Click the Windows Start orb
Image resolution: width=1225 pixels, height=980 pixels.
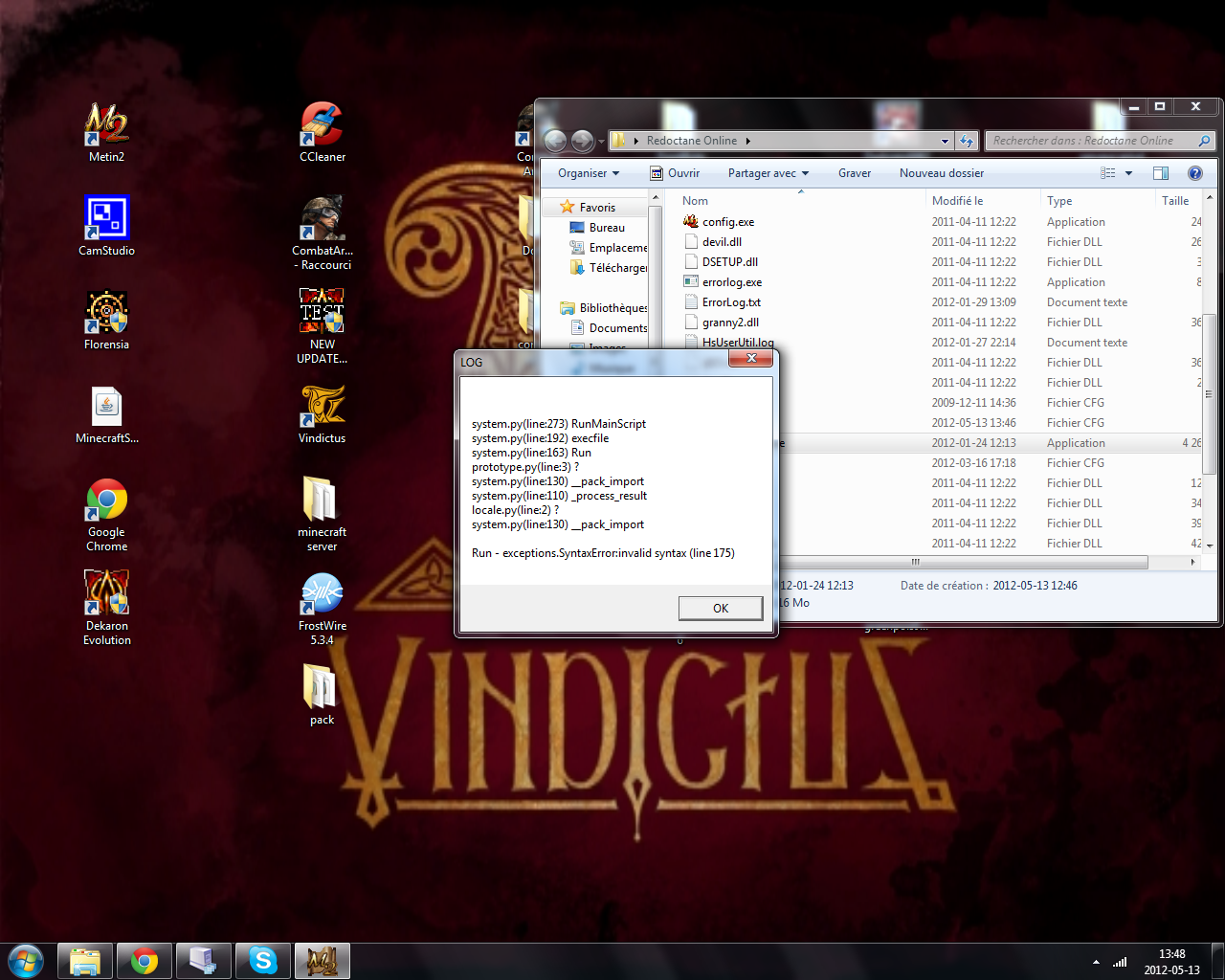point(26,960)
